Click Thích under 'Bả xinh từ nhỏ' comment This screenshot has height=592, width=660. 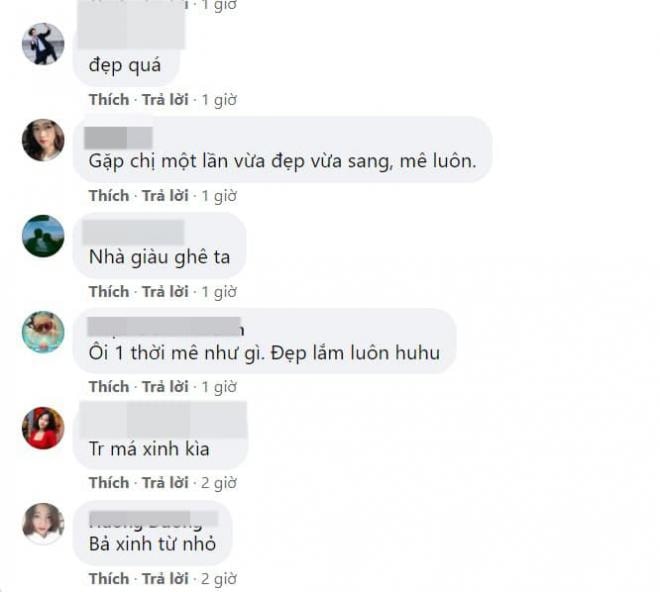coord(109,579)
